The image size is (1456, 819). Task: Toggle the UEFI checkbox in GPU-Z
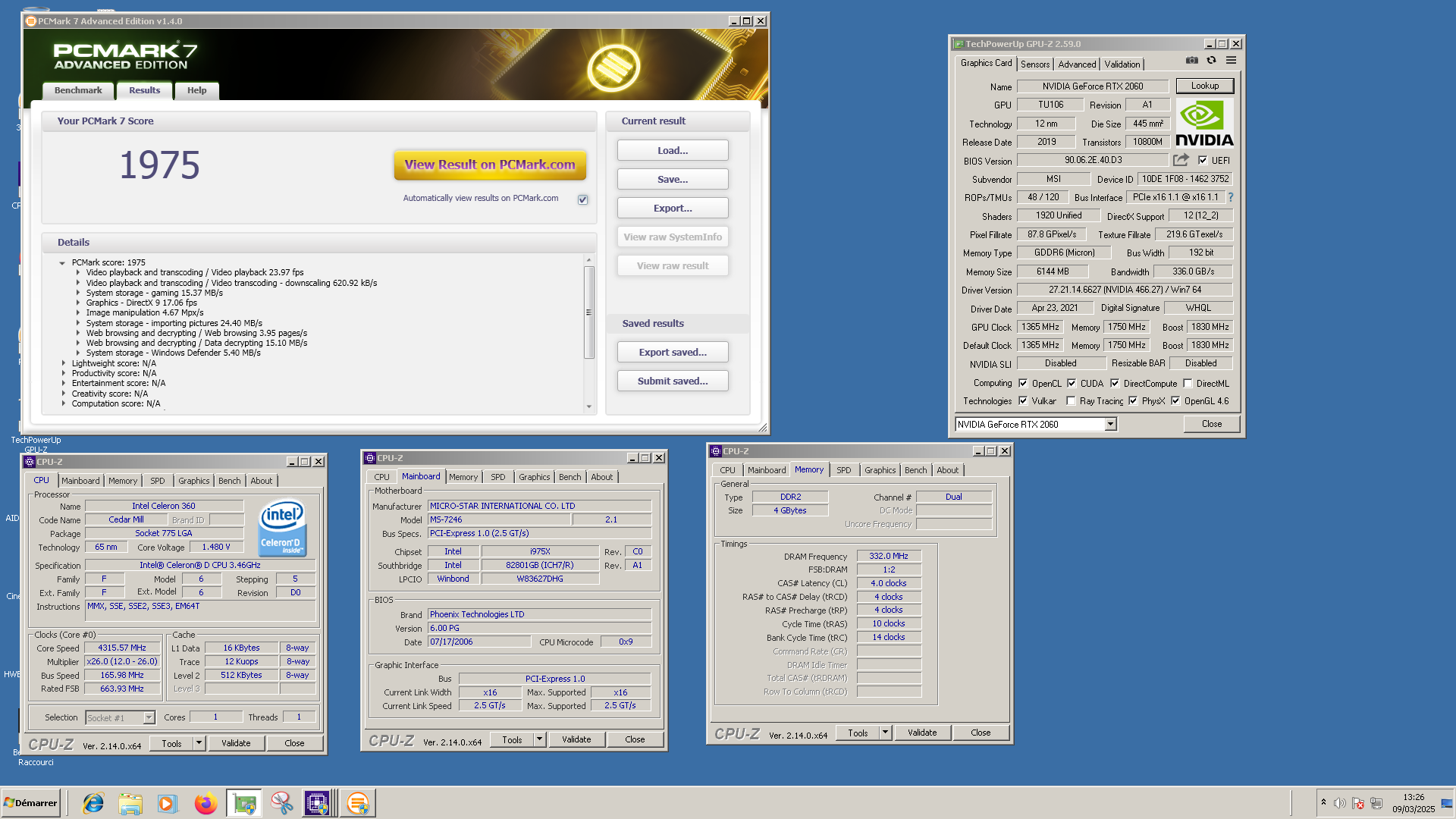click(1203, 160)
